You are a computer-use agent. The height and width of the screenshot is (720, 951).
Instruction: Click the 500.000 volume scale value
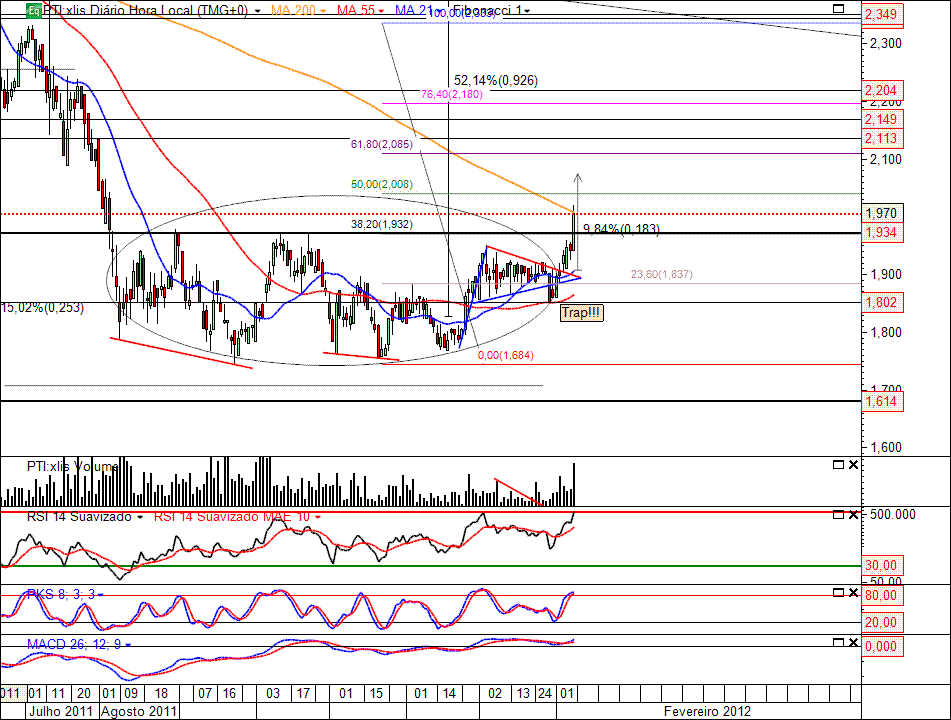(893, 514)
